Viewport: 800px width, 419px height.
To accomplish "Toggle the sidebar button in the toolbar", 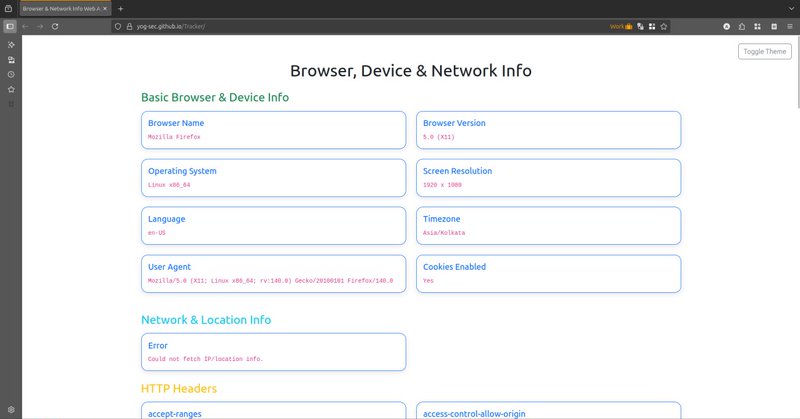I will (x=10, y=27).
